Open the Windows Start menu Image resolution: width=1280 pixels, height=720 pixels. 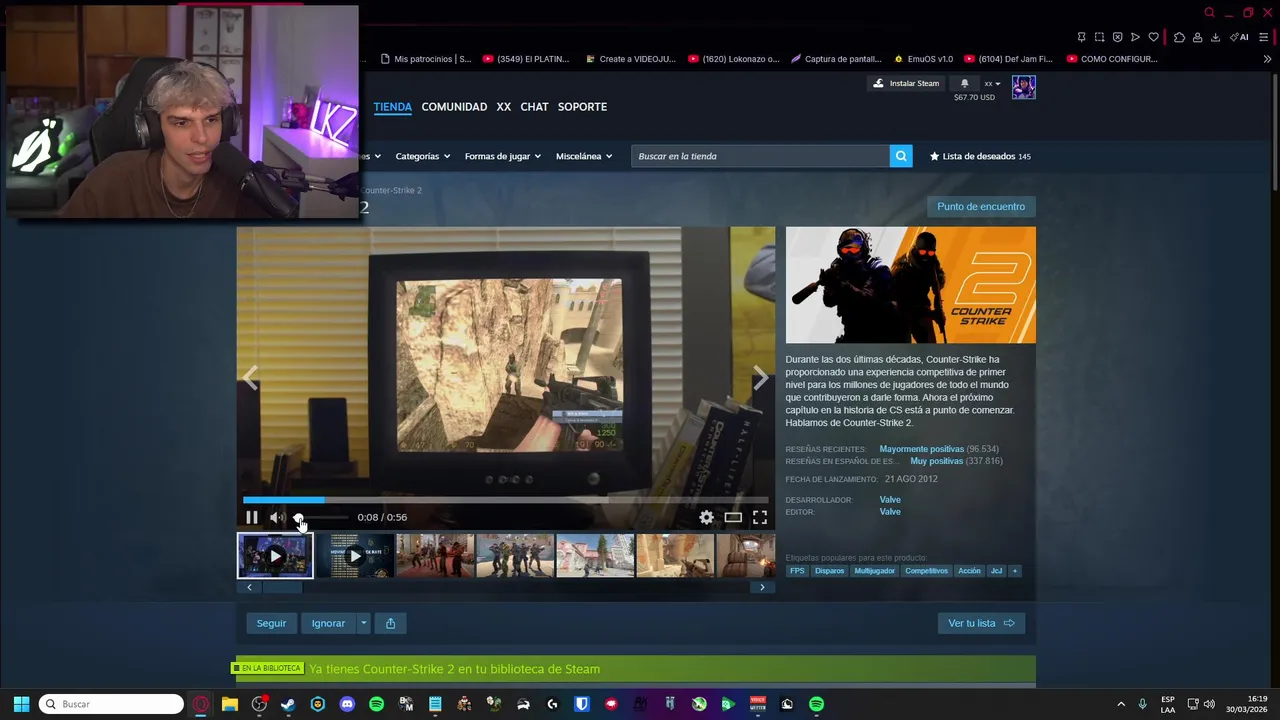[21, 704]
